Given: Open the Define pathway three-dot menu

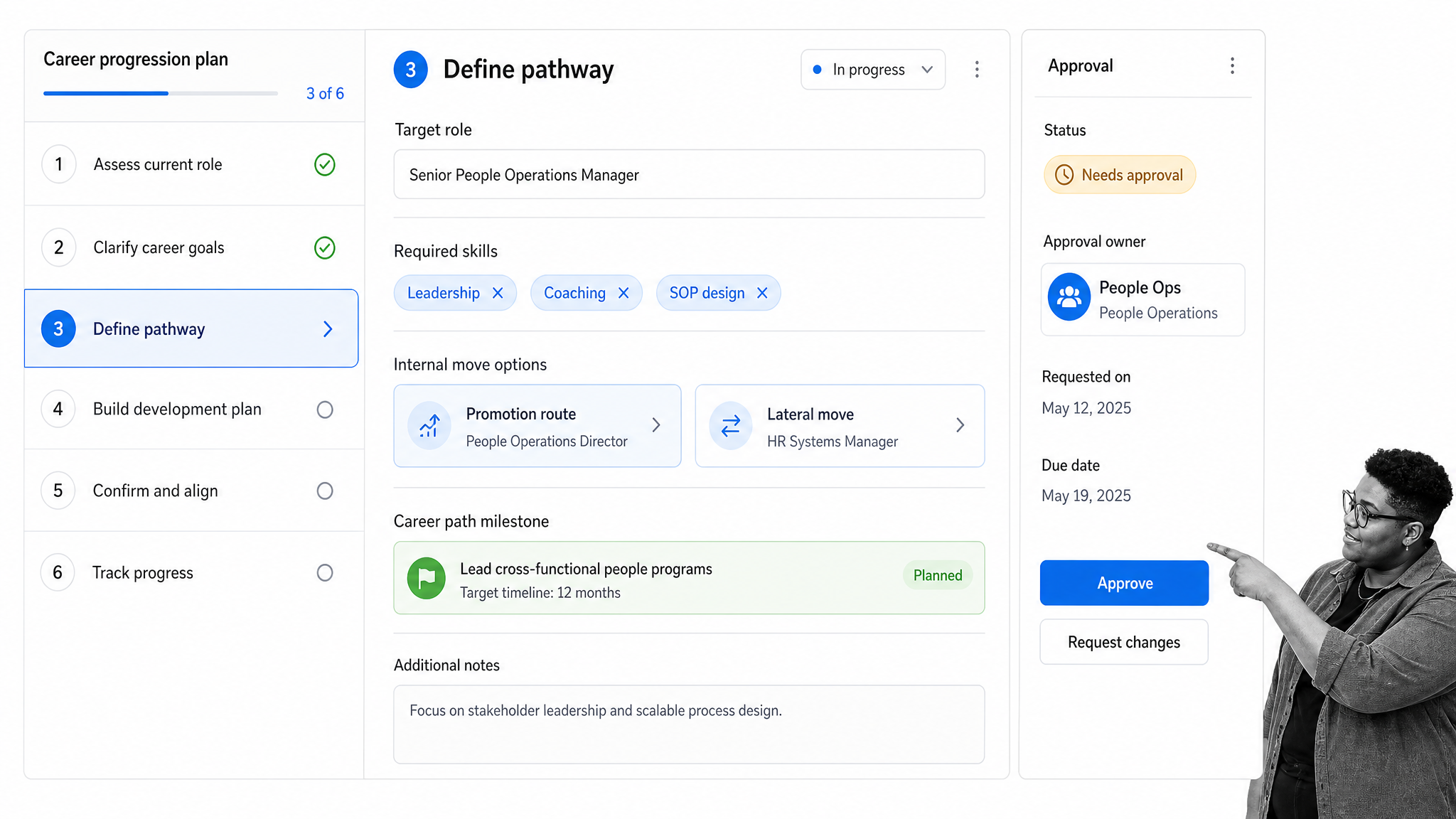Looking at the screenshot, I should point(977,69).
